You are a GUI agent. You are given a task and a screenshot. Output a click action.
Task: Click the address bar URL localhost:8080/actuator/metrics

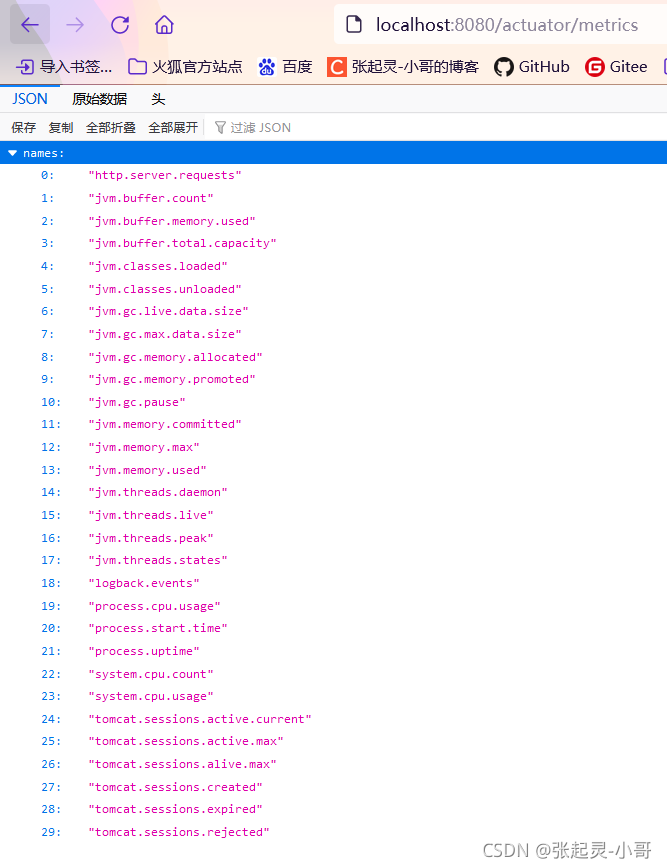[506, 24]
